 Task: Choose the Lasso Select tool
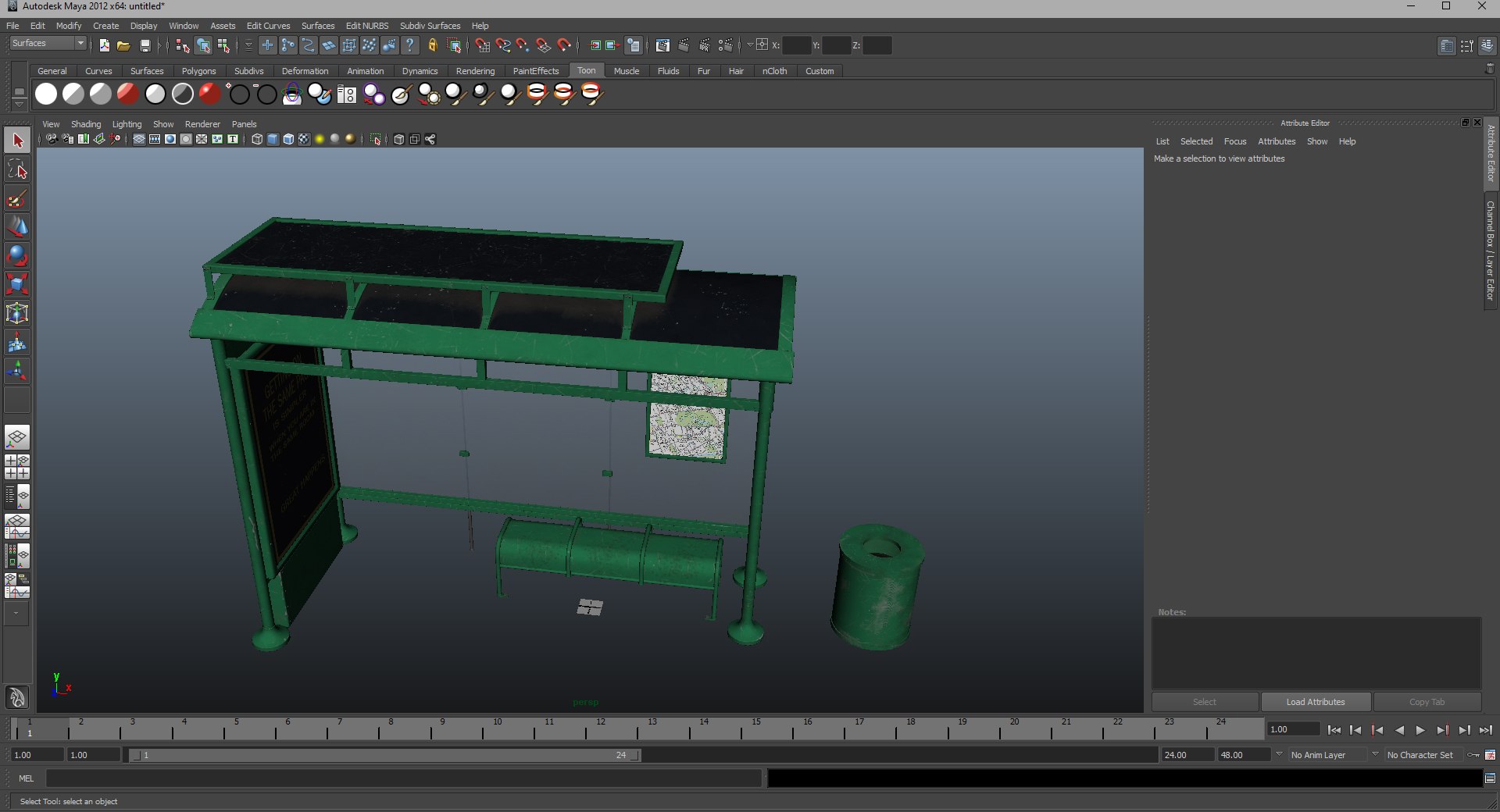(17, 170)
